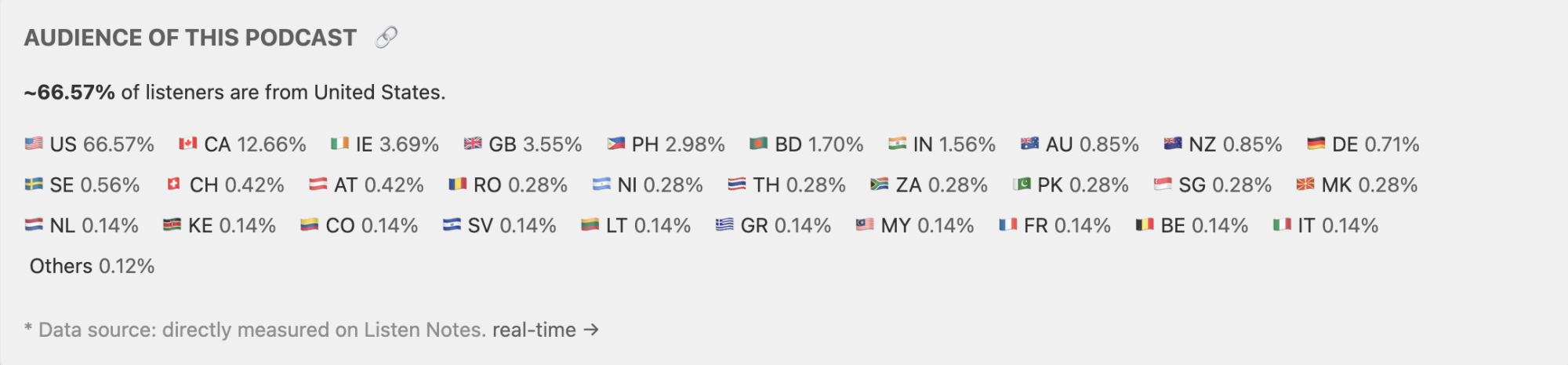Viewport: 1568px width, 365px height.
Task: Click the bold ~66.57% listener statistic
Action: 70,93
